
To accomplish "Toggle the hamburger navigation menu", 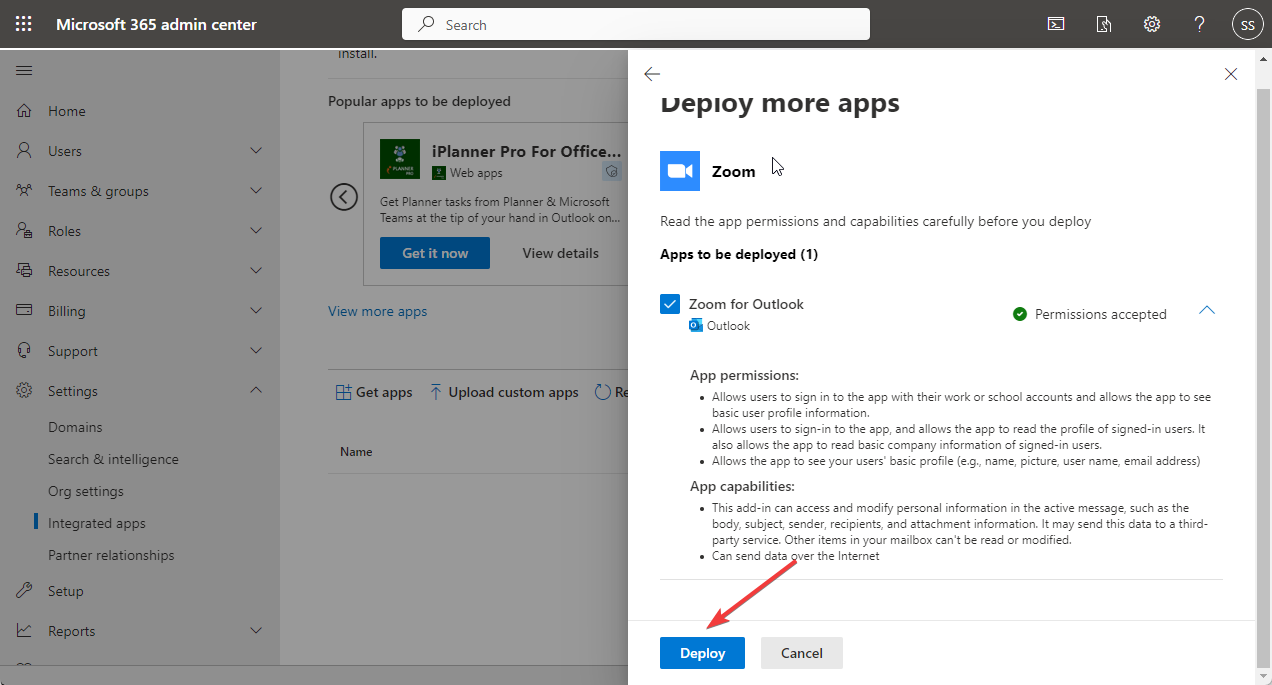I will (24, 71).
